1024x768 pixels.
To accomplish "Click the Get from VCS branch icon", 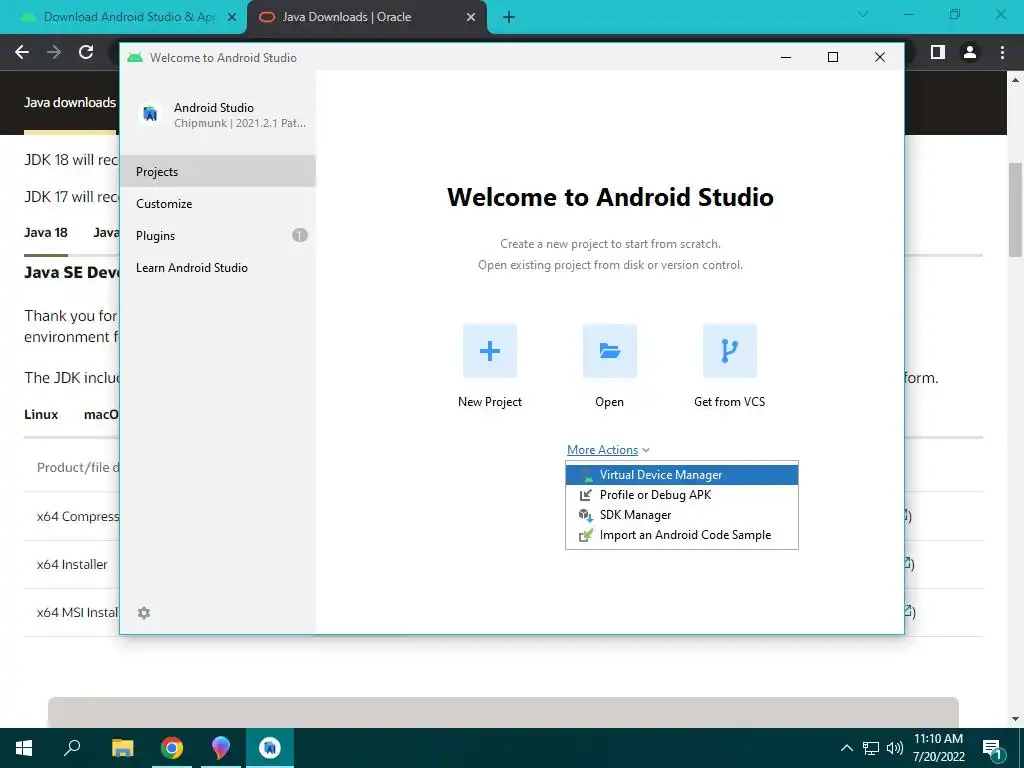I will (729, 351).
